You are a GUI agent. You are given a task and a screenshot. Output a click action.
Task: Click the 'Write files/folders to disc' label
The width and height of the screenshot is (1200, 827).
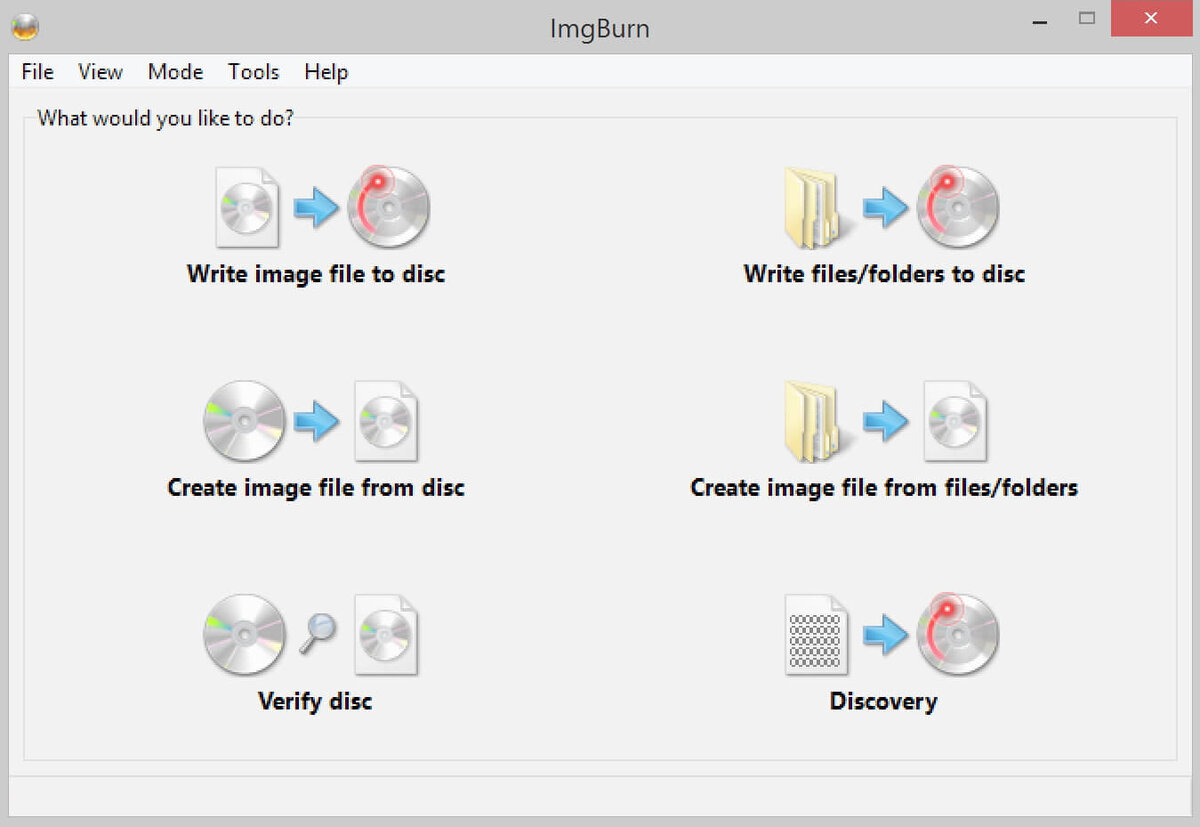[x=885, y=274]
